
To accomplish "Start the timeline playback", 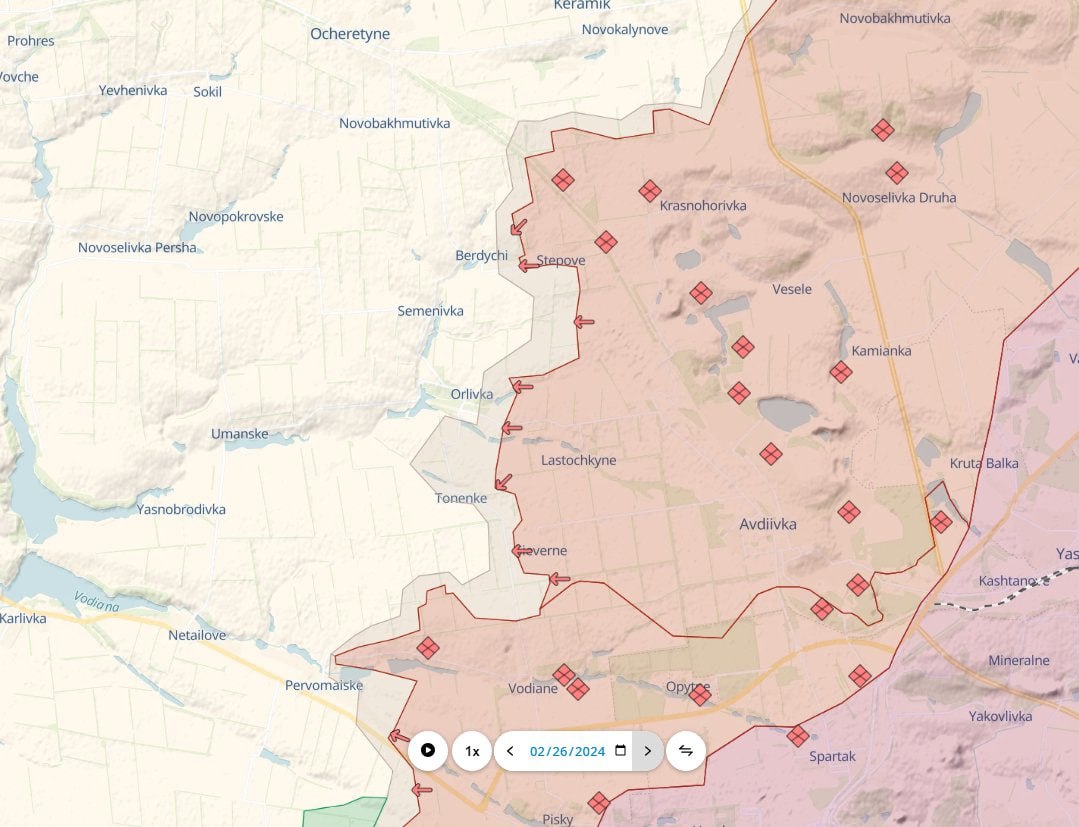I will 428,751.
